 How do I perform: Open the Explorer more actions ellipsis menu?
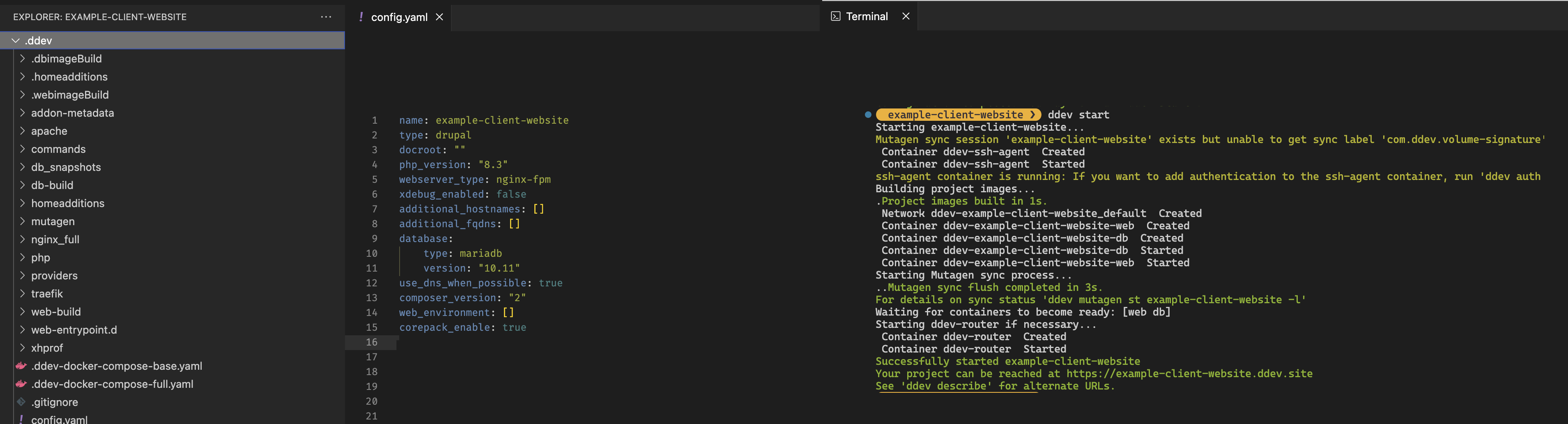pyautogui.click(x=326, y=17)
